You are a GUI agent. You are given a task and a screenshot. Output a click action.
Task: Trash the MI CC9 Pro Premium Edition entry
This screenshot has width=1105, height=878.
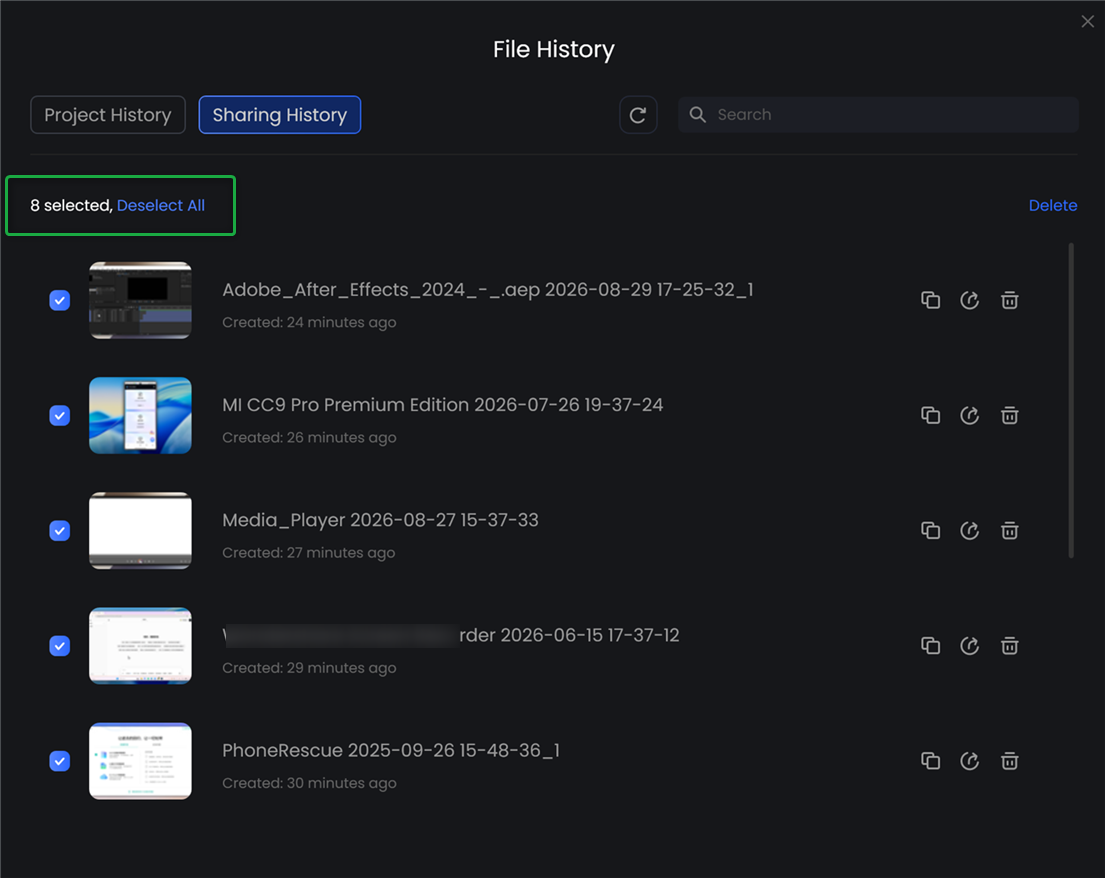point(1009,415)
